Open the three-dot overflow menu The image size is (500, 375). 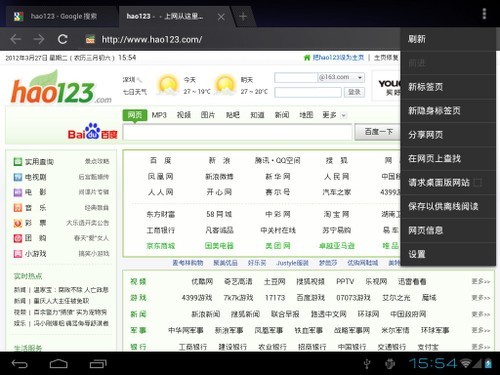pos(484,14)
